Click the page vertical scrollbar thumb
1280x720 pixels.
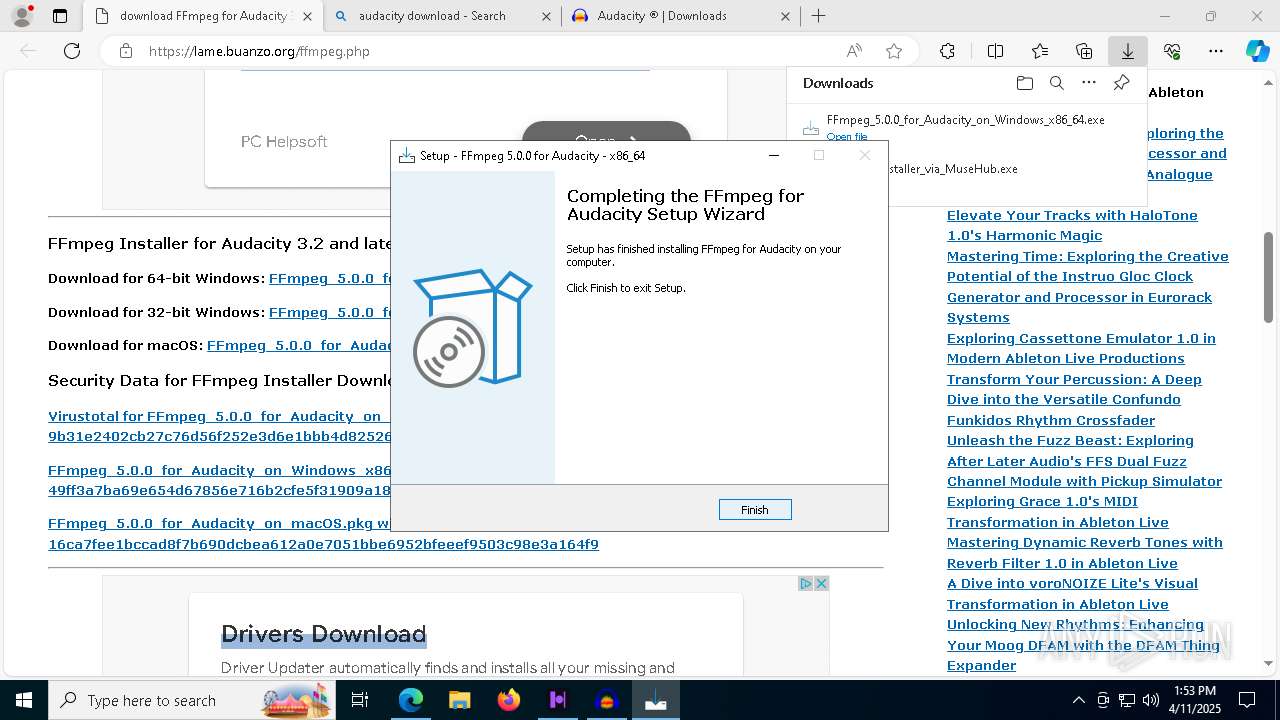pyautogui.click(x=1268, y=277)
